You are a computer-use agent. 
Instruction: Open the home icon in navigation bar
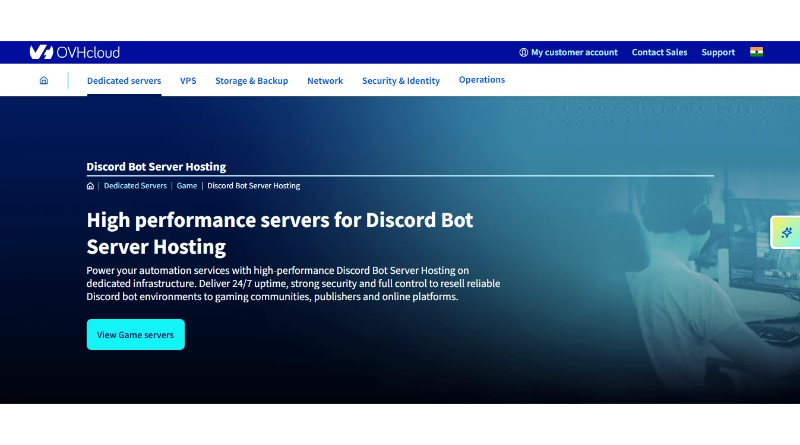44,80
